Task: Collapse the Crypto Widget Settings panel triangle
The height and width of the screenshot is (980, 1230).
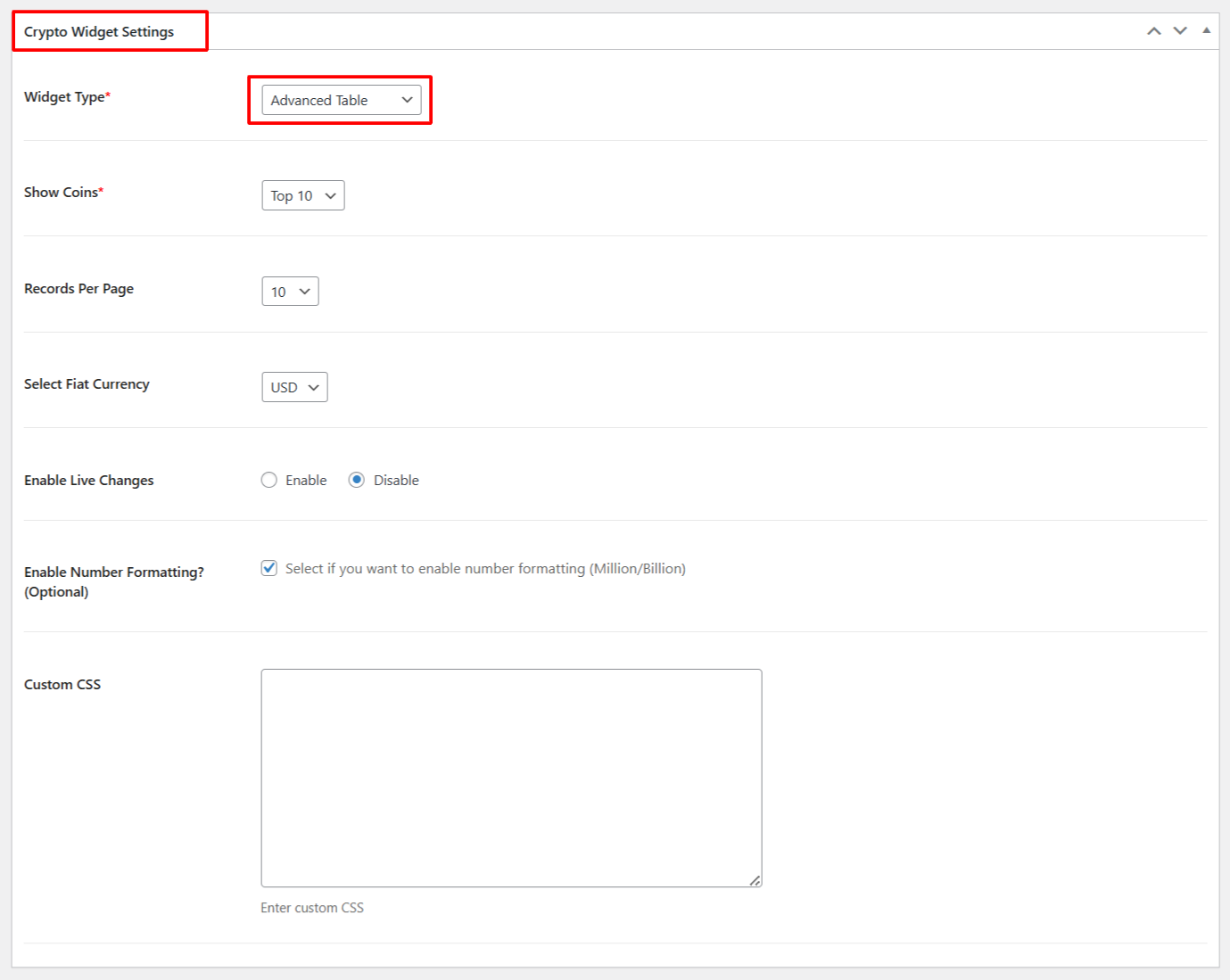Action: point(1206,30)
